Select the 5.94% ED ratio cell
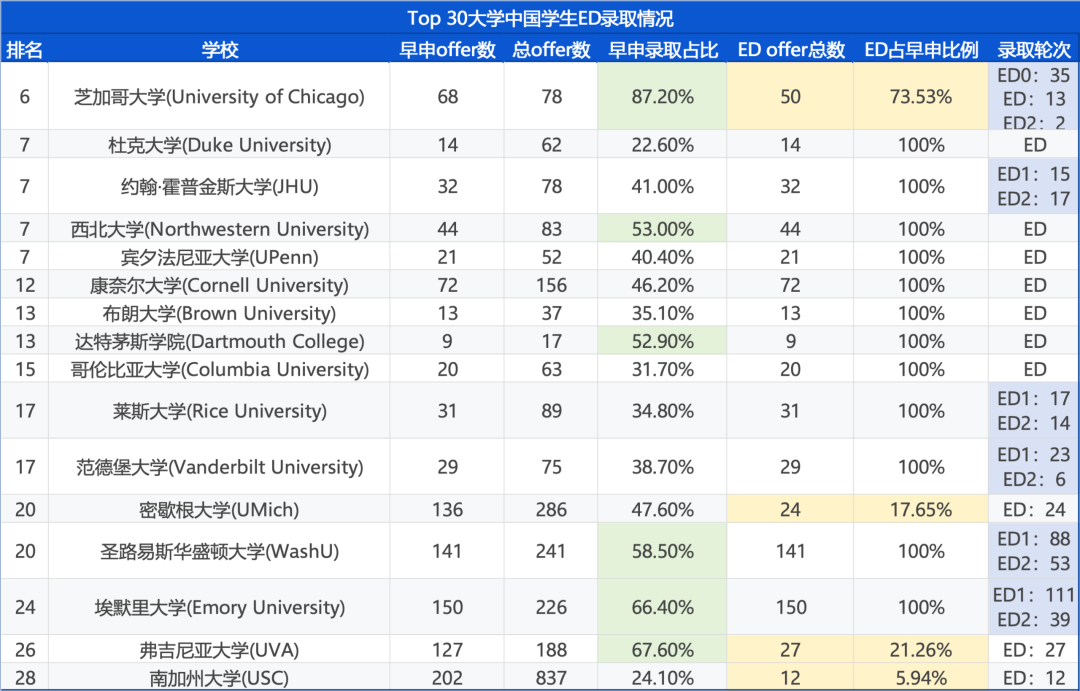The height and width of the screenshot is (691, 1080). (921, 677)
